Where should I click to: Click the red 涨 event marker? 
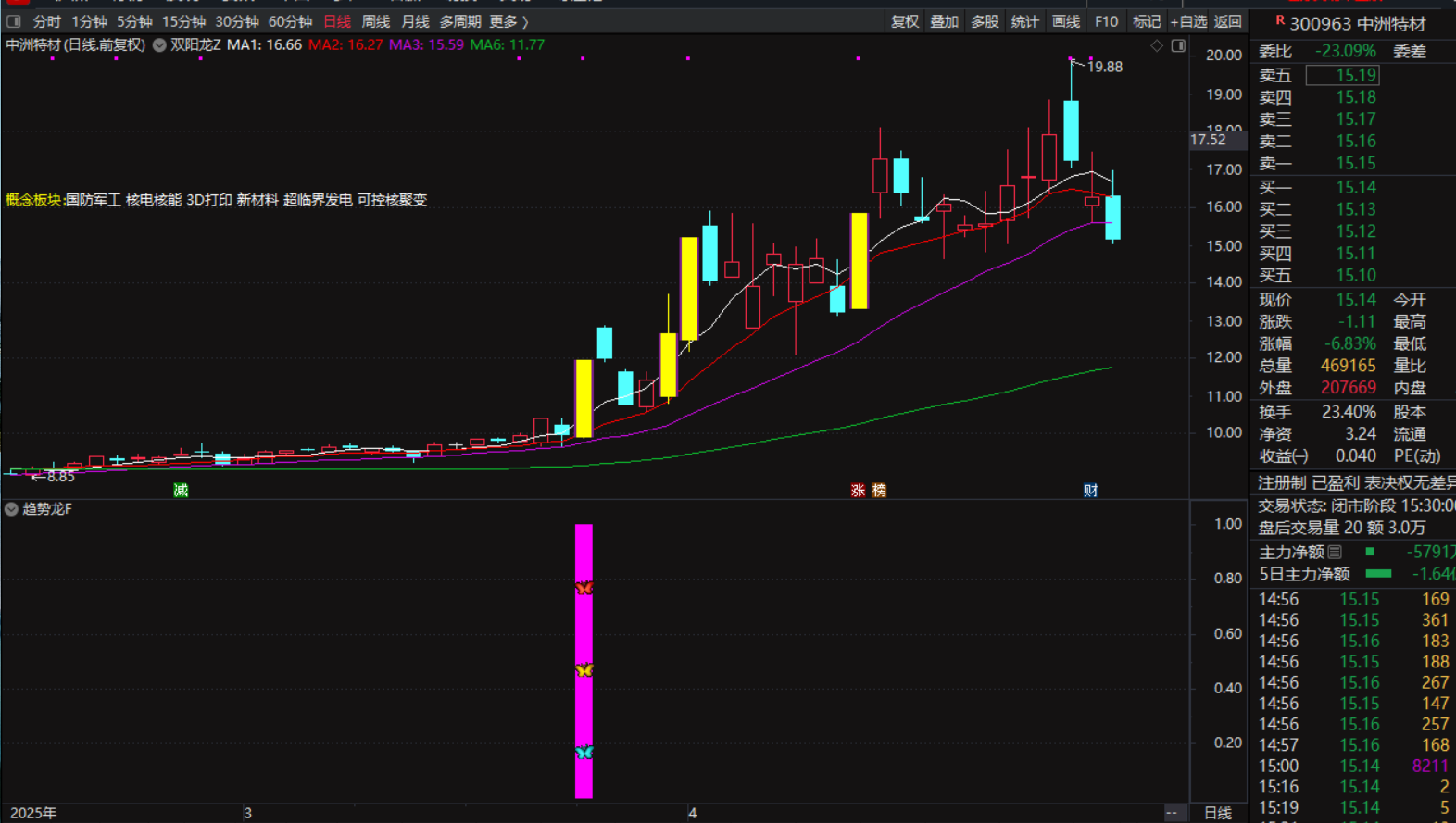(858, 490)
